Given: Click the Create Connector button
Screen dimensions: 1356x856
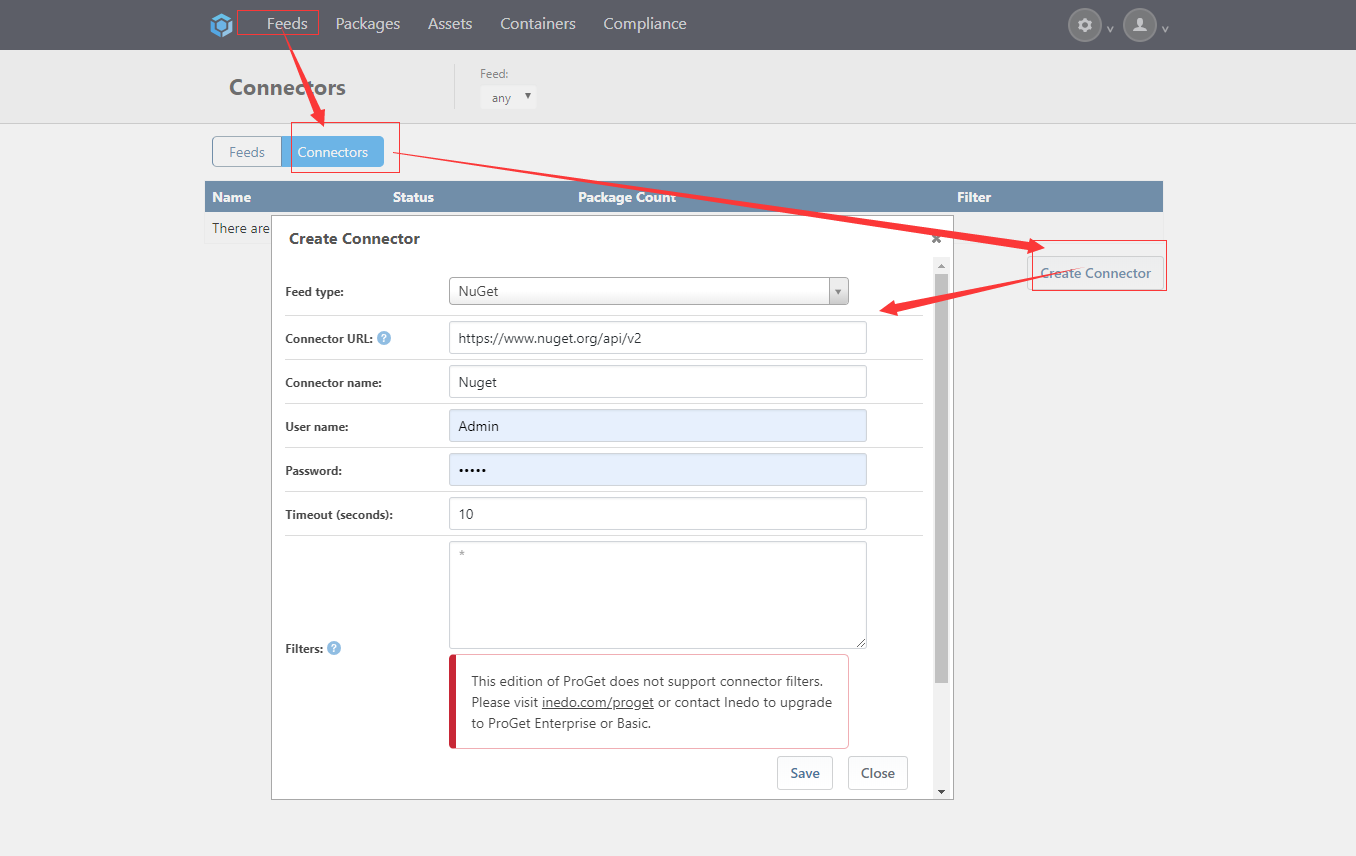Looking at the screenshot, I should 1096,273.
